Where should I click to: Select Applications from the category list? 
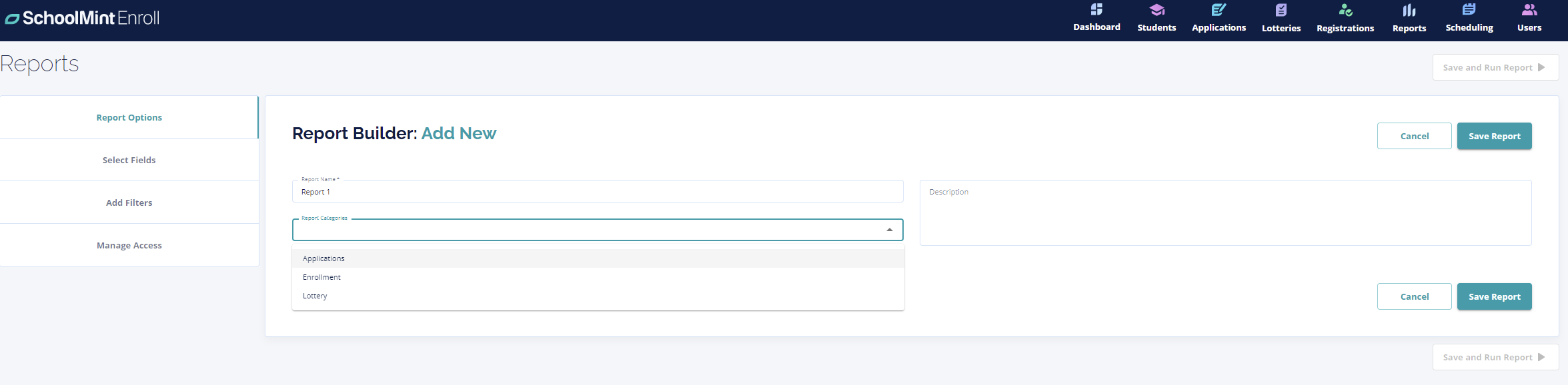tap(324, 258)
